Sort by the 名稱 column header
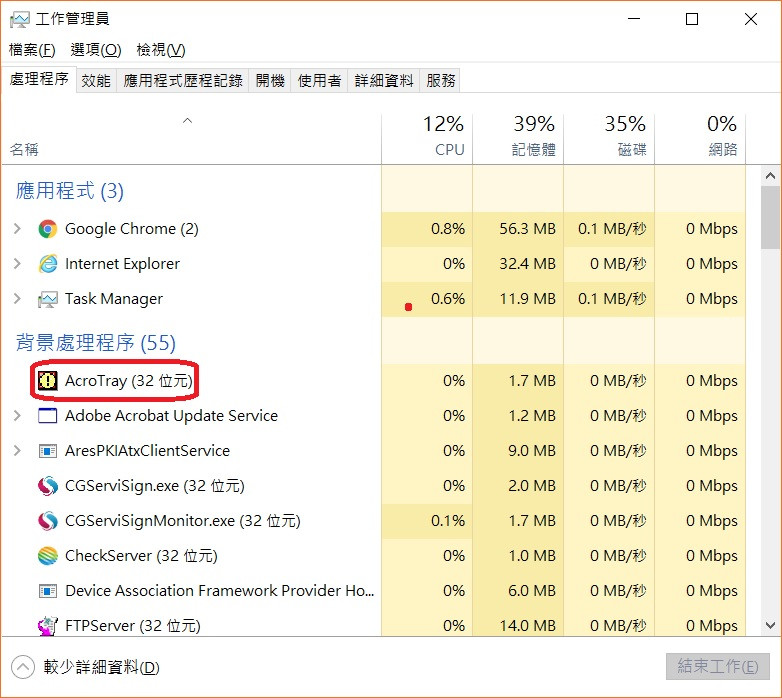The height and width of the screenshot is (698, 782). tap(192, 139)
